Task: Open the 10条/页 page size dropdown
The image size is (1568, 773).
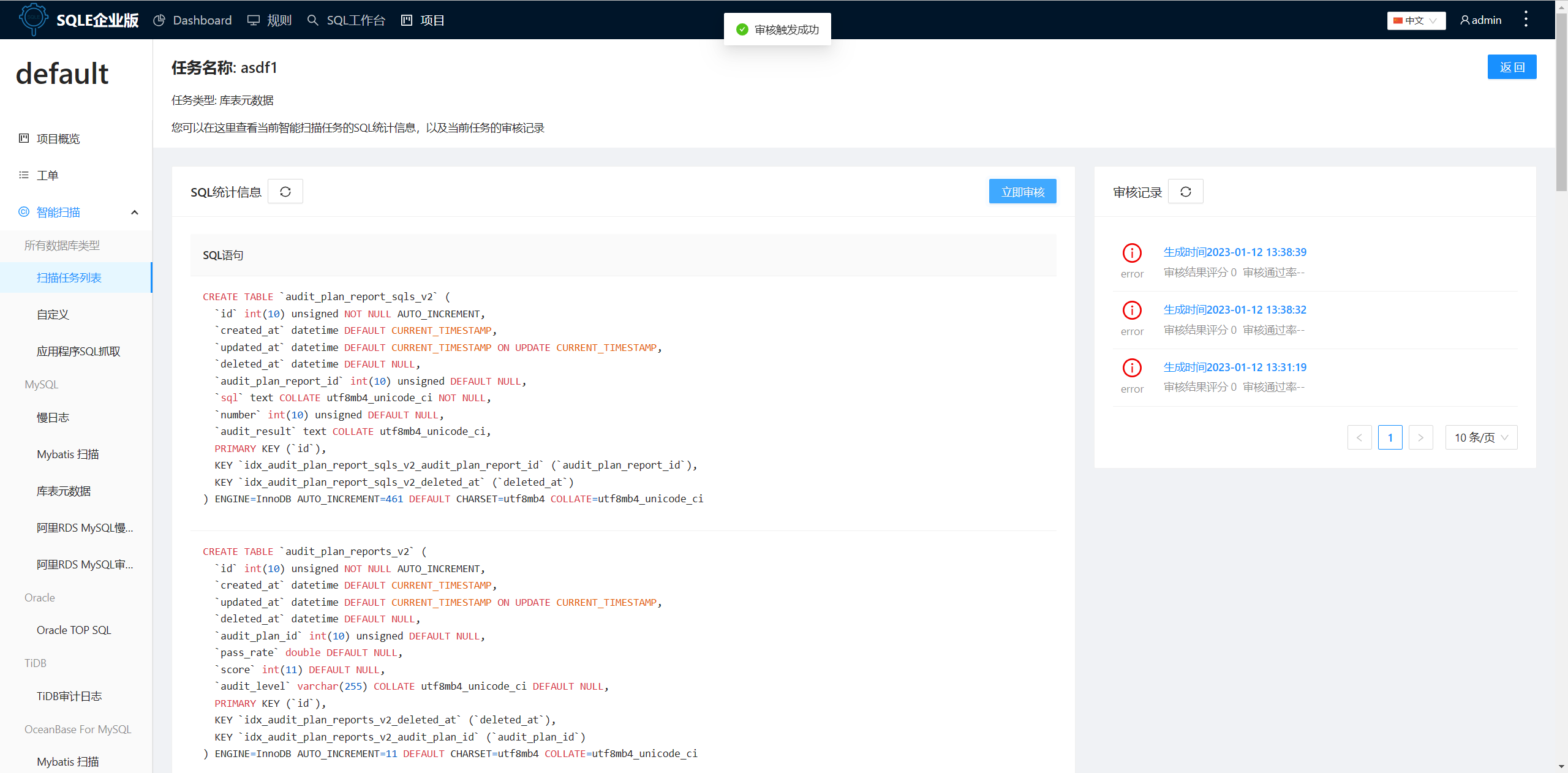Action: click(x=1480, y=437)
